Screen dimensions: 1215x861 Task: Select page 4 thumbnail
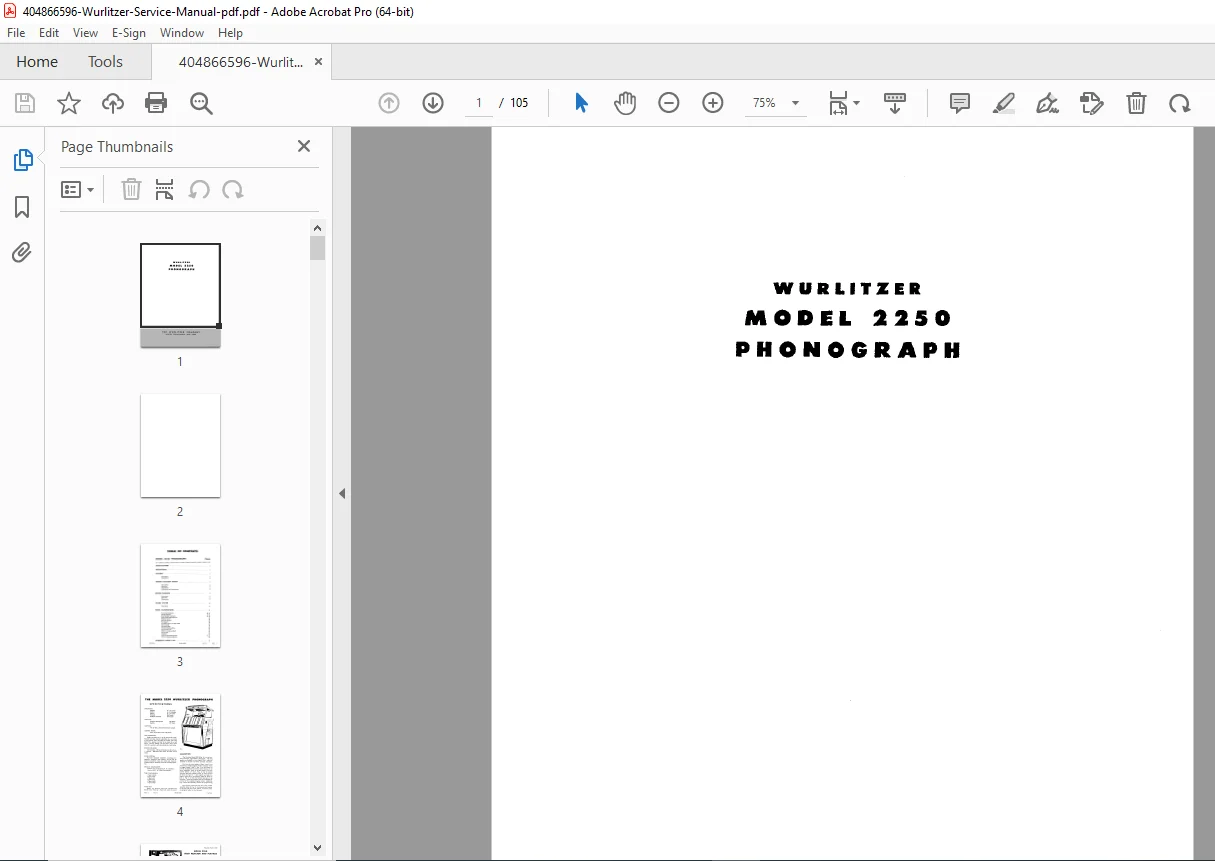click(x=180, y=745)
